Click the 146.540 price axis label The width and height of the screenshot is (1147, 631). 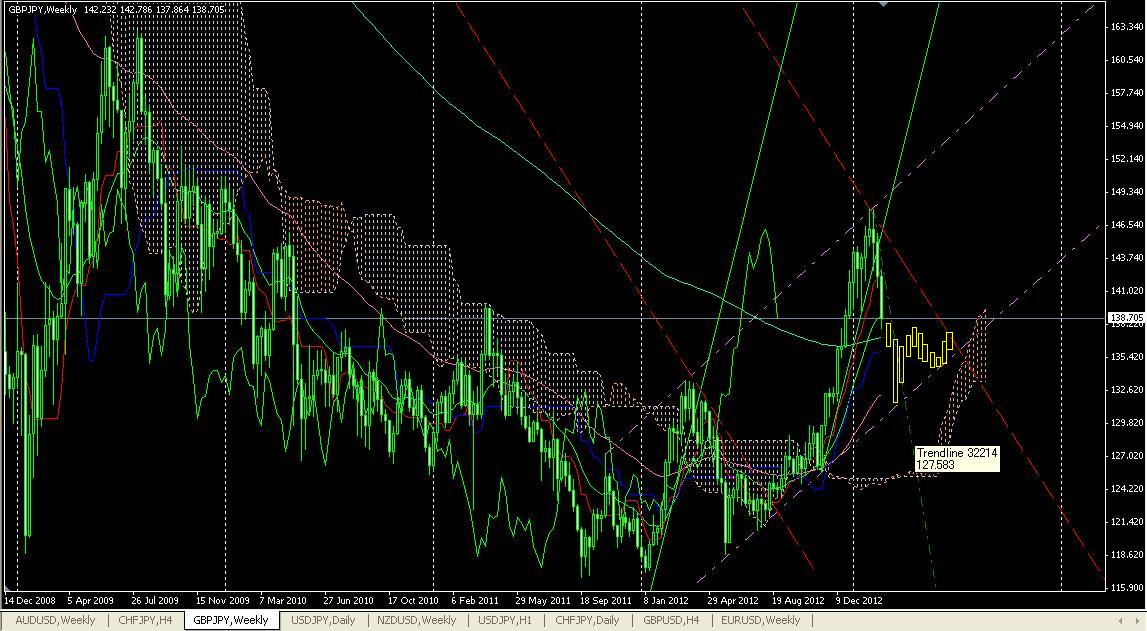tap(1127, 224)
